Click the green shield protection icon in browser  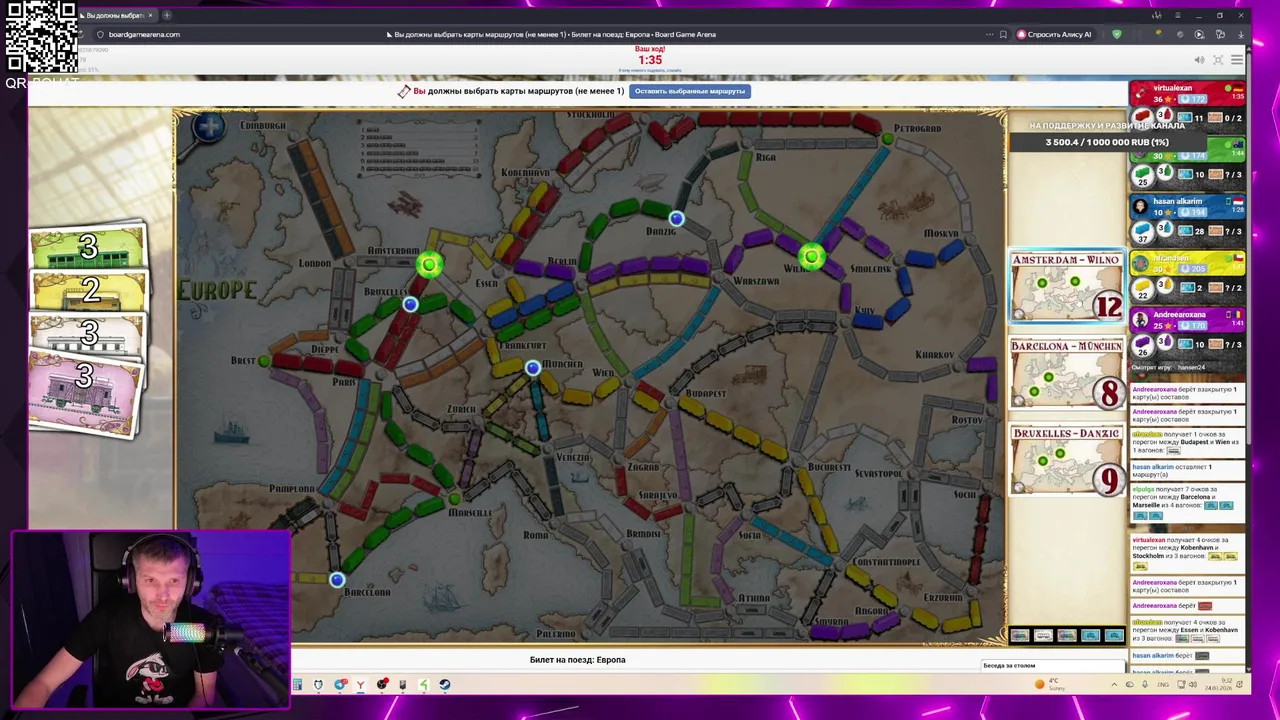click(1117, 34)
